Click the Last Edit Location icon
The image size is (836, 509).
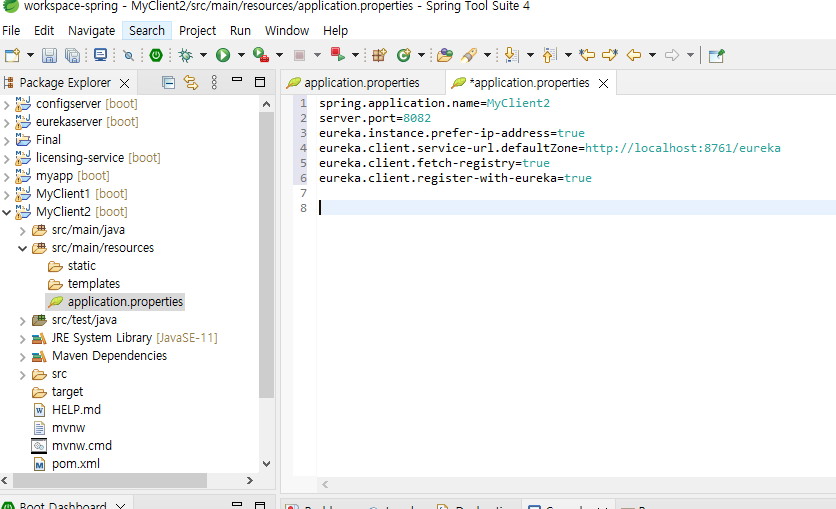(587, 55)
